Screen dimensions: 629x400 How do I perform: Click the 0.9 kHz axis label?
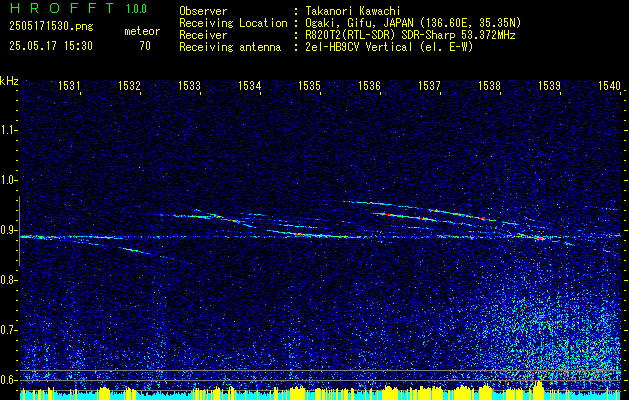tap(9, 230)
